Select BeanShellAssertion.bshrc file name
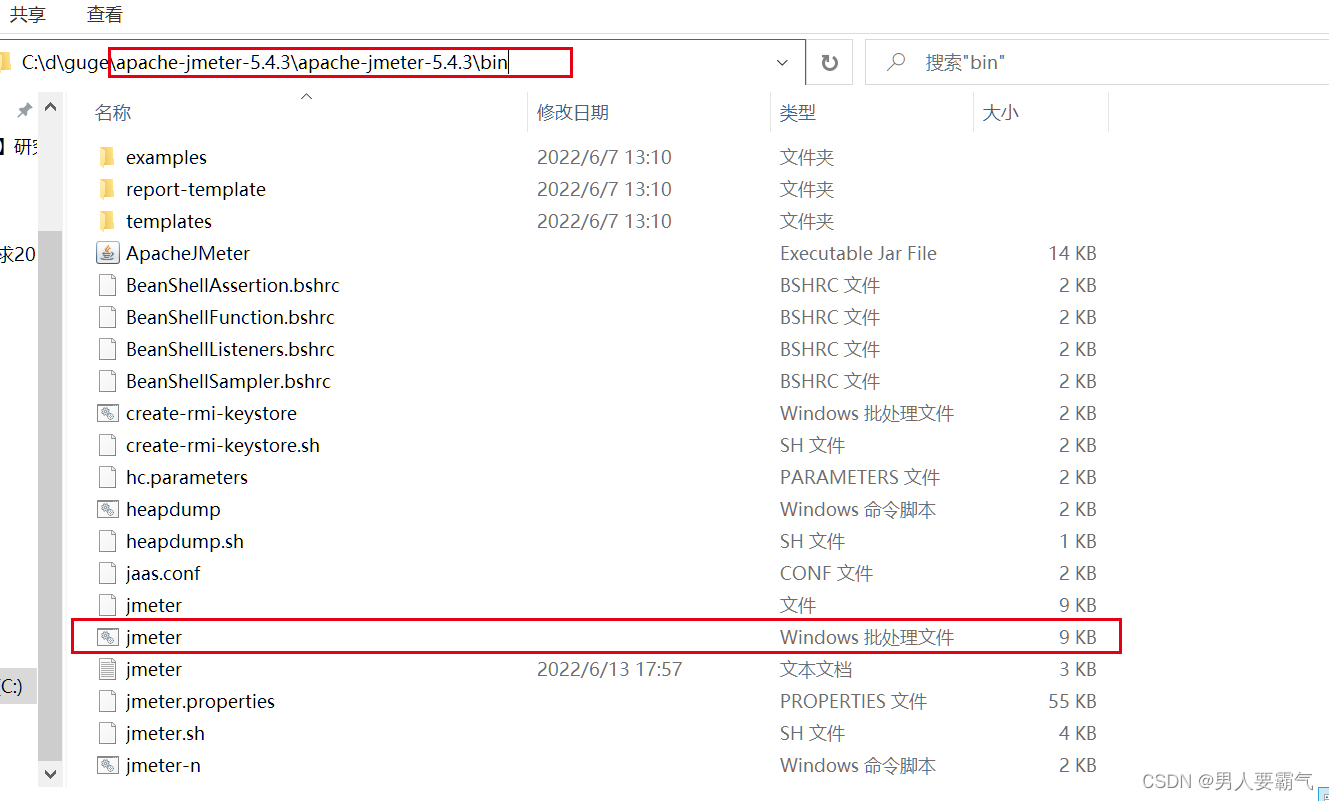This screenshot has height=801, width=1329. coord(233,285)
